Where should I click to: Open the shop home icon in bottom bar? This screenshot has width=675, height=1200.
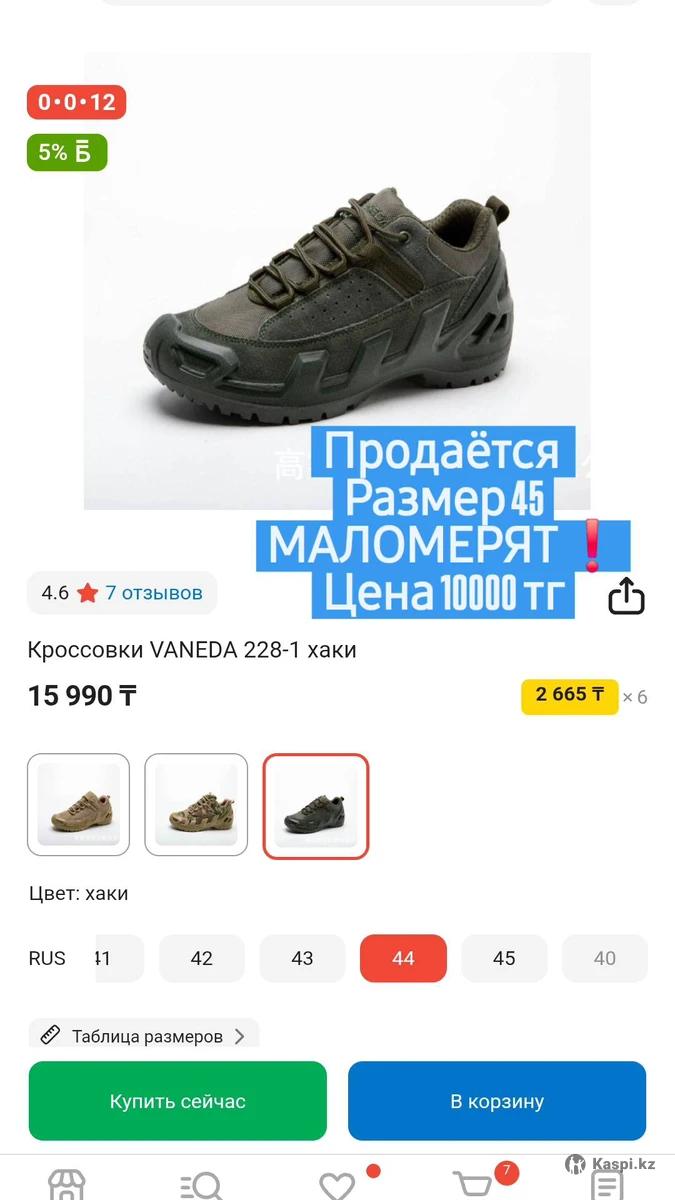(67, 1185)
